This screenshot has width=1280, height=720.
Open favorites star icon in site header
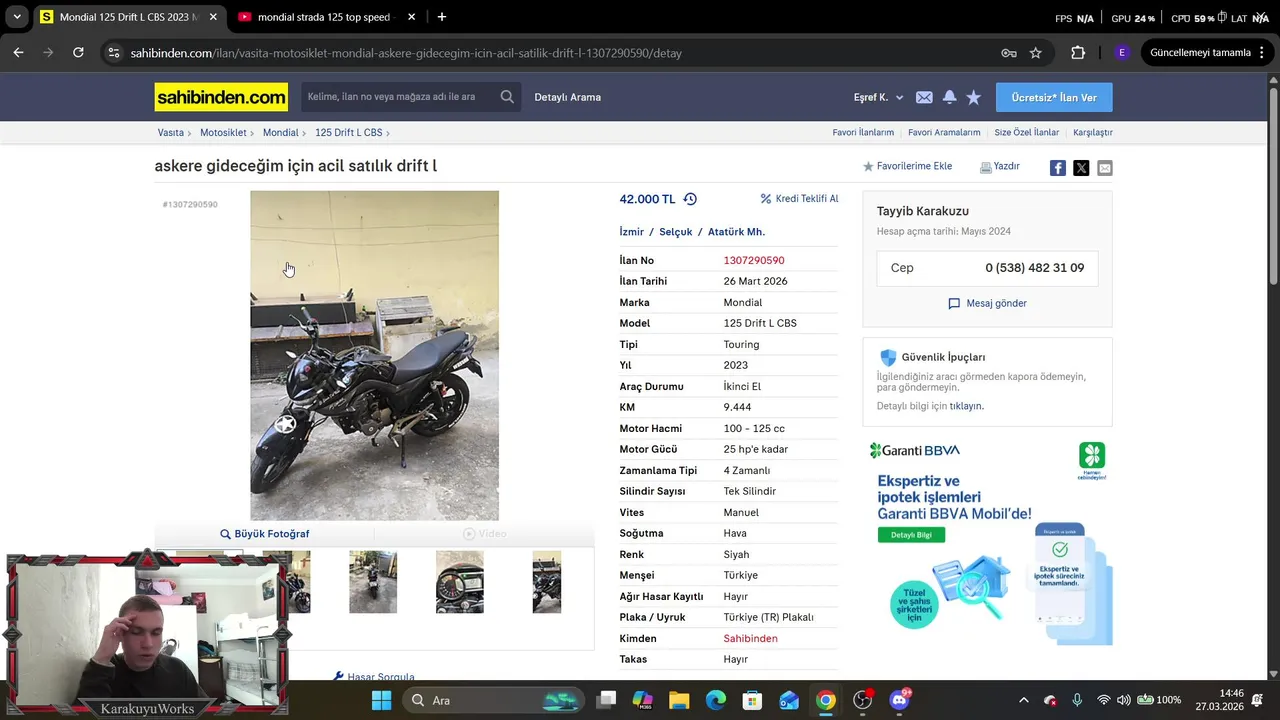[x=974, y=97]
